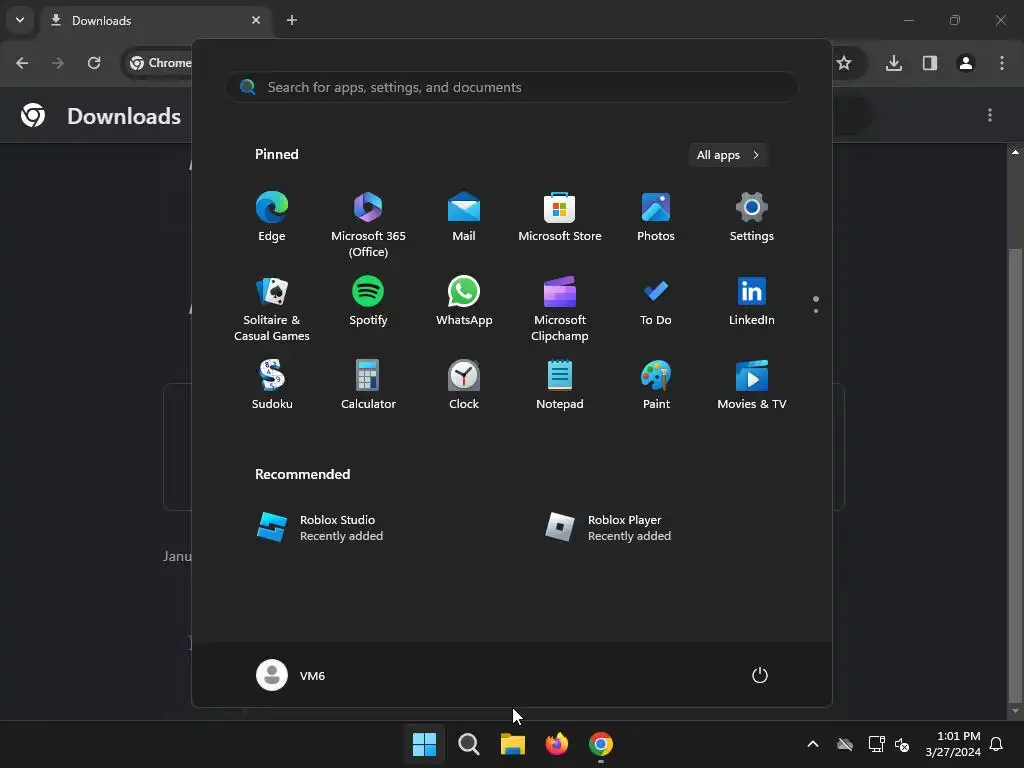Open the LinkedIn app

tap(752, 302)
